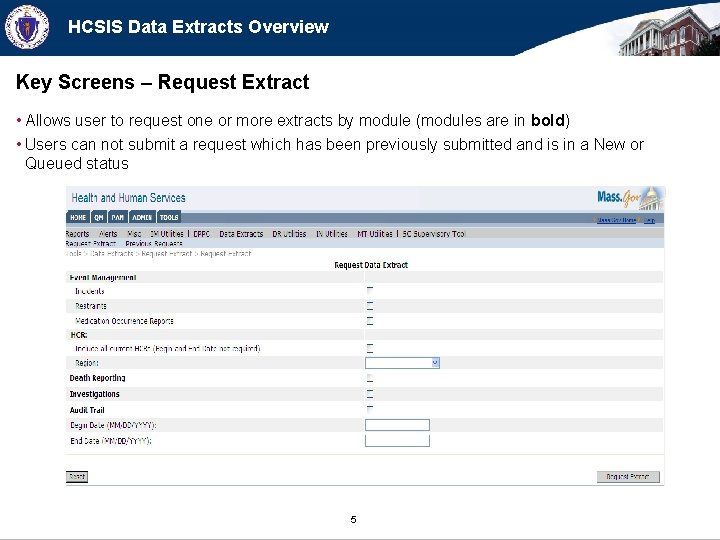
Task: Check the Incidents checkbox
Action: tap(370, 290)
